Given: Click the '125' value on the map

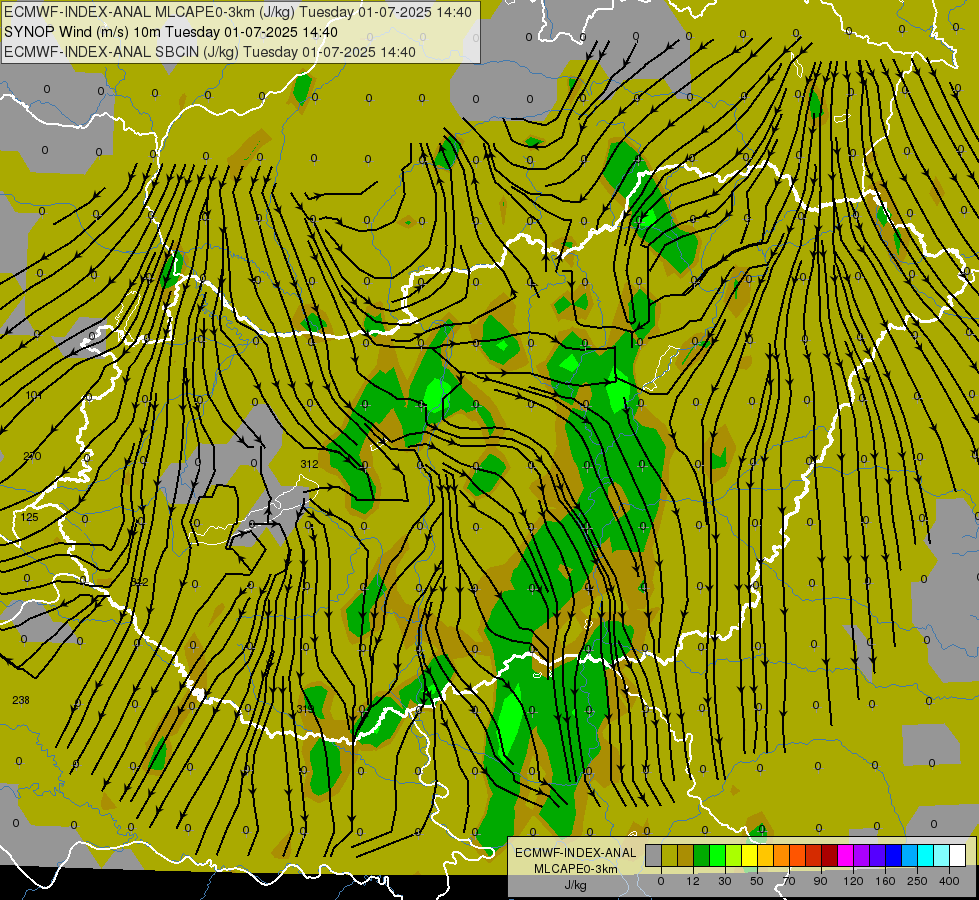Looking at the screenshot, I should [x=29, y=517].
